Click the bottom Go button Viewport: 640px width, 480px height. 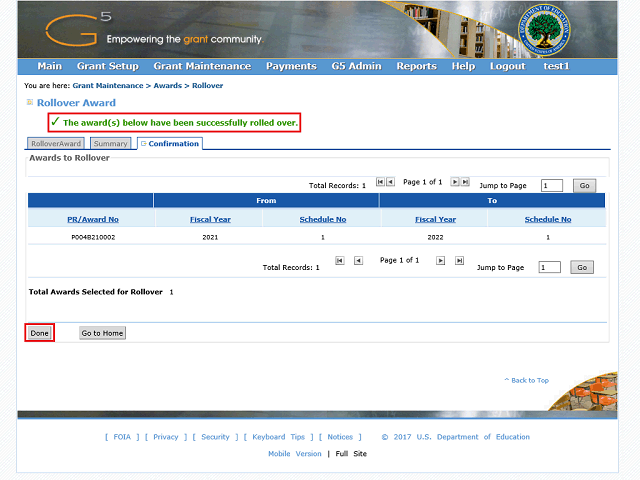click(582, 267)
